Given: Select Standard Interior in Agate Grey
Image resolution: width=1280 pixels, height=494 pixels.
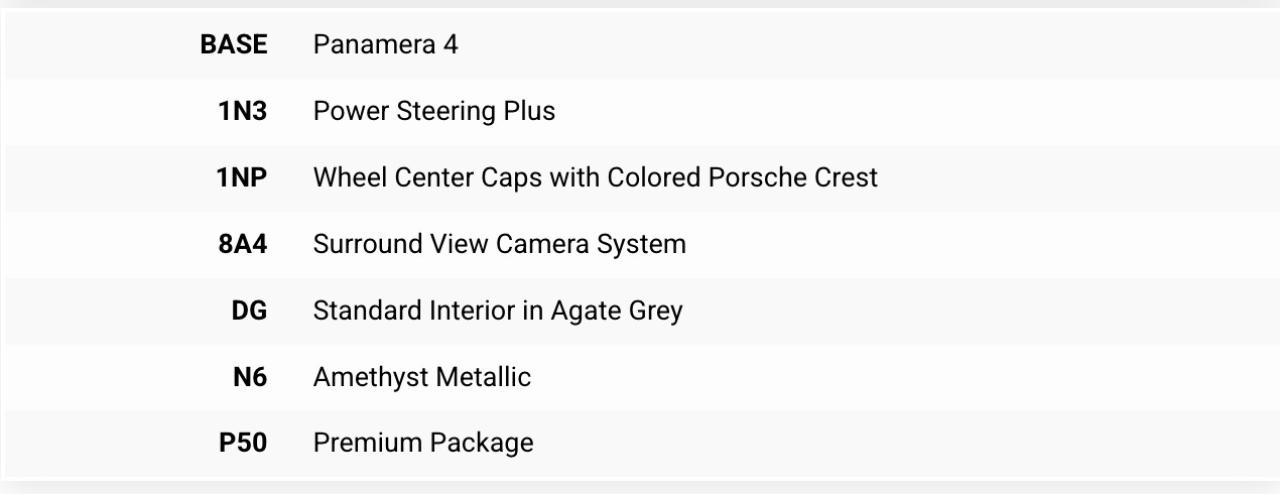Looking at the screenshot, I should [x=498, y=311].
